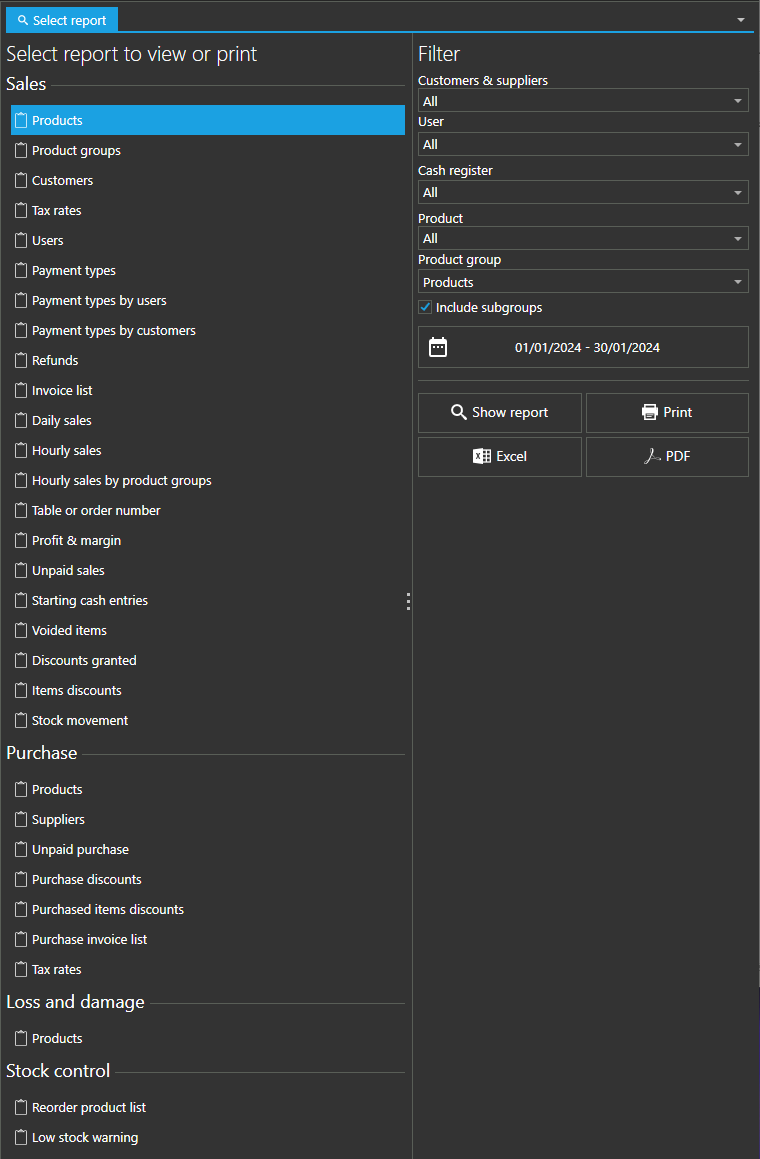The width and height of the screenshot is (760, 1159).
Task: Click clipboard icon next to Low stock warning
Action: [x=21, y=1137]
